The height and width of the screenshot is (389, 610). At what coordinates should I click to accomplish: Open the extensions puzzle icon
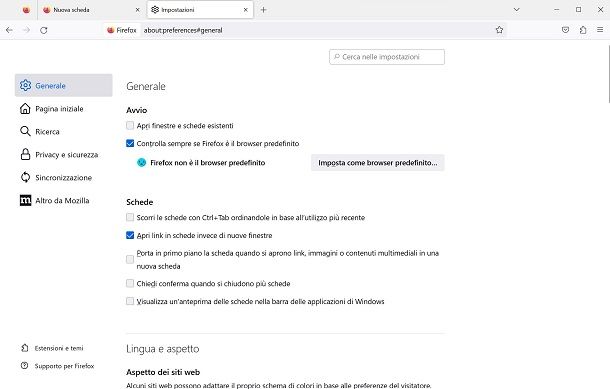click(583, 30)
